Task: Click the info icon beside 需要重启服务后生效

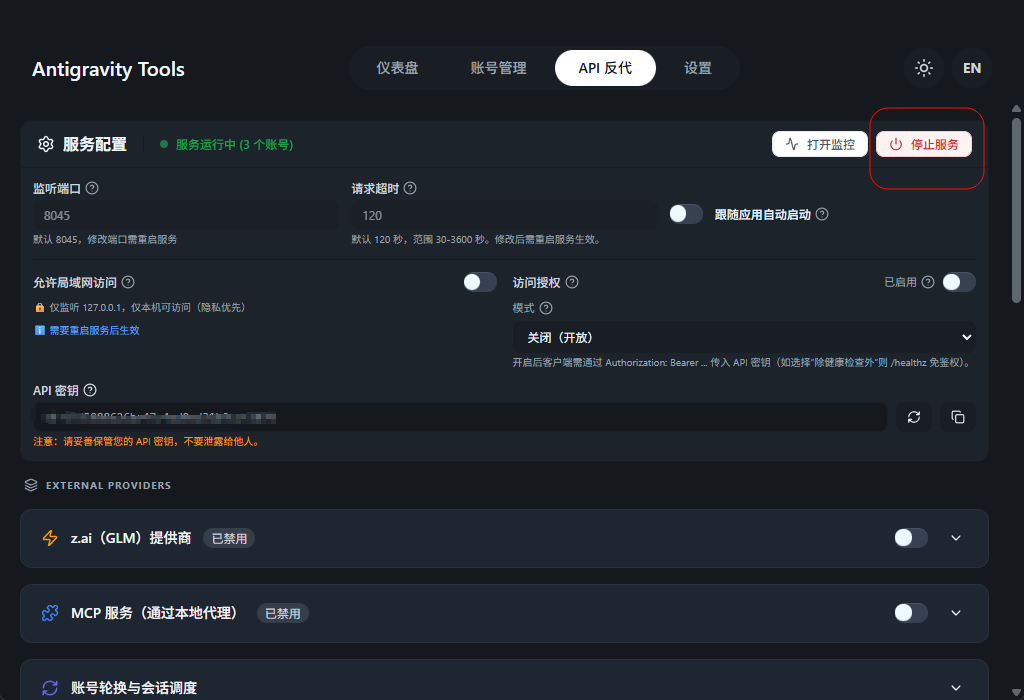Action: point(40,330)
